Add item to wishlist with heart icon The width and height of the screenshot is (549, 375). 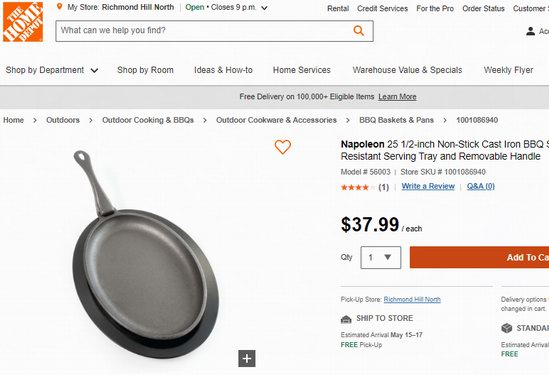[x=283, y=147]
